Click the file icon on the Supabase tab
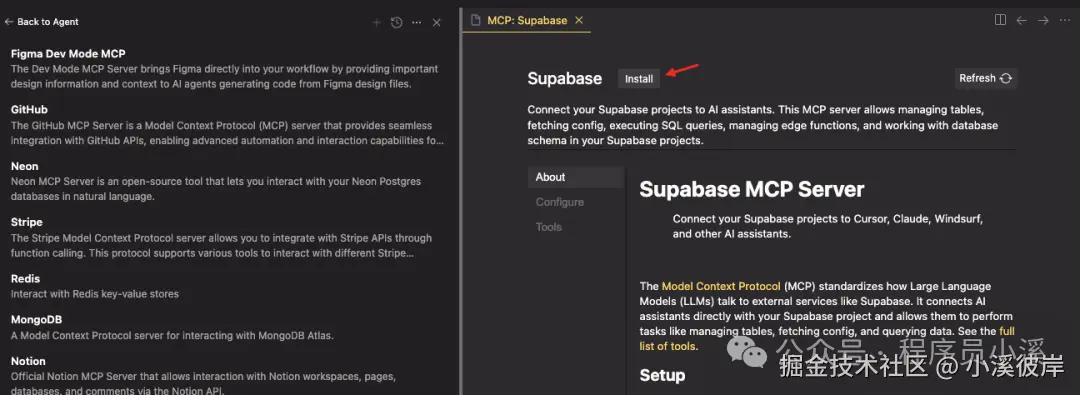 click(475, 21)
